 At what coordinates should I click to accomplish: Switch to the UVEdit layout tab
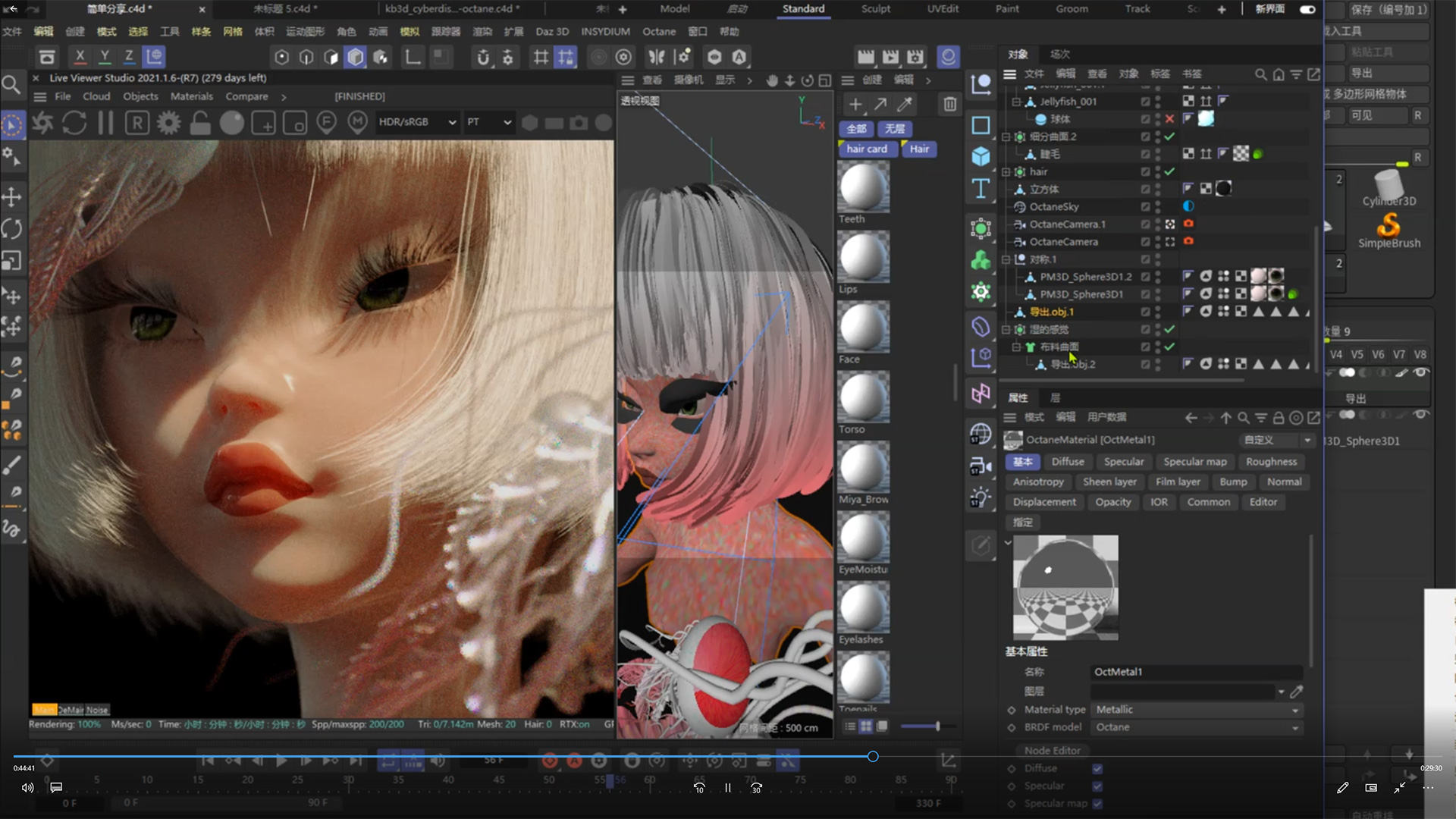click(943, 9)
